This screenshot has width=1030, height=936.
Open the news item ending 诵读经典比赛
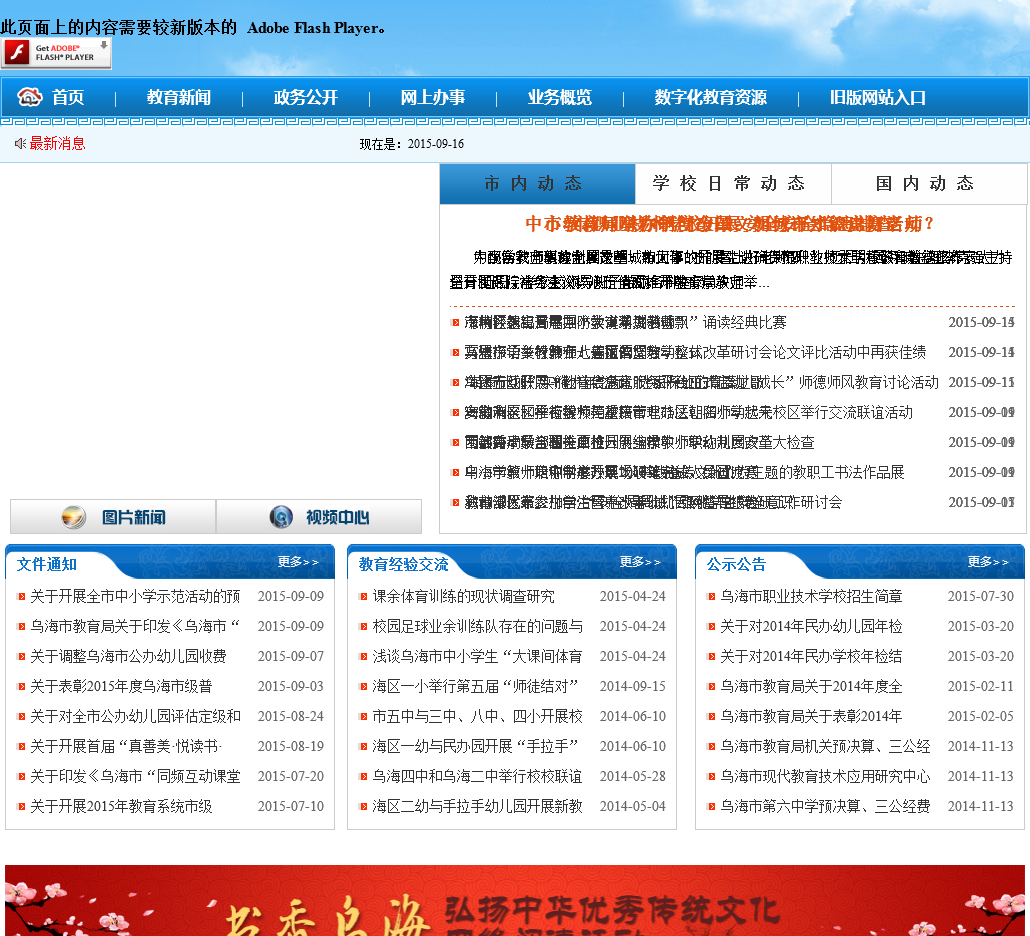coord(625,323)
